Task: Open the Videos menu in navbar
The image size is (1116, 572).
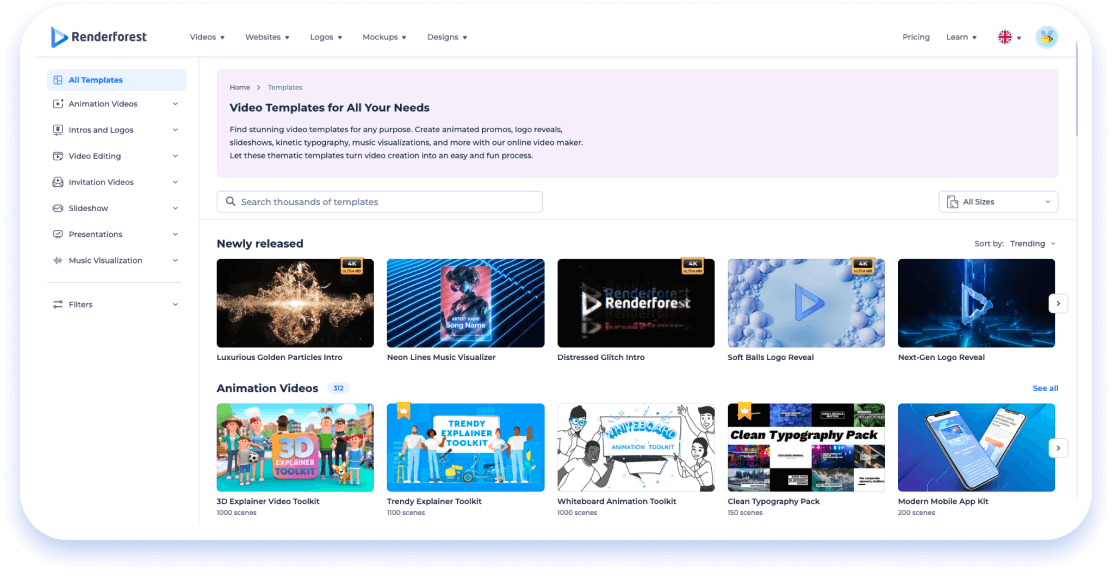Action: (x=207, y=37)
